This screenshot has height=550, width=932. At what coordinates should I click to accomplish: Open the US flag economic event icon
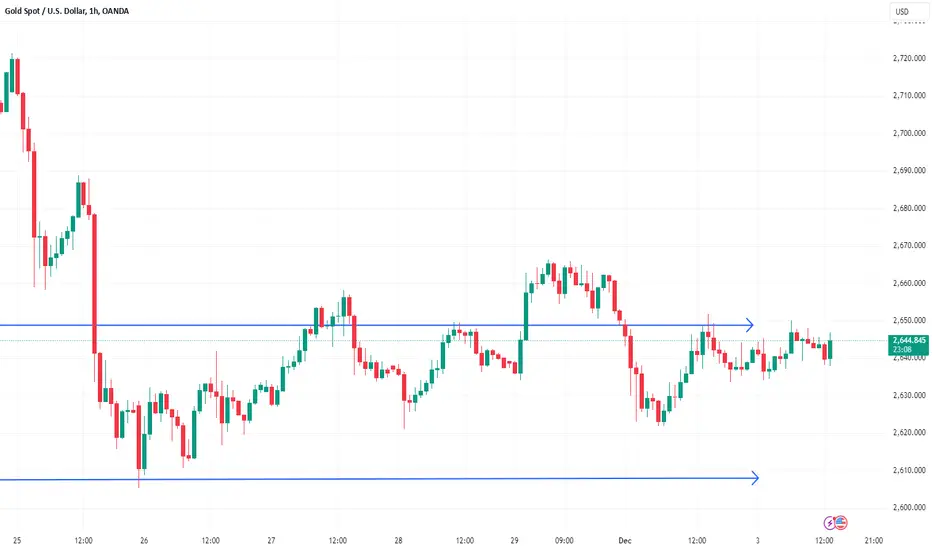tap(840, 523)
